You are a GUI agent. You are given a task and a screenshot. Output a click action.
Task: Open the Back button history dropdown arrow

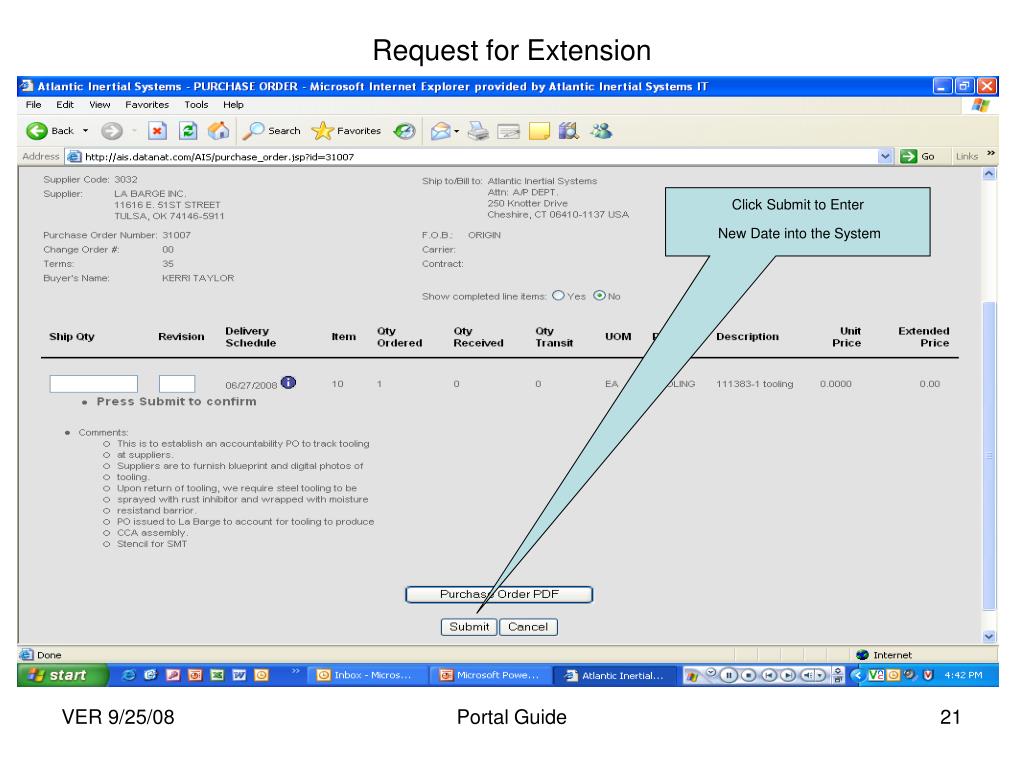[x=85, y=131]
